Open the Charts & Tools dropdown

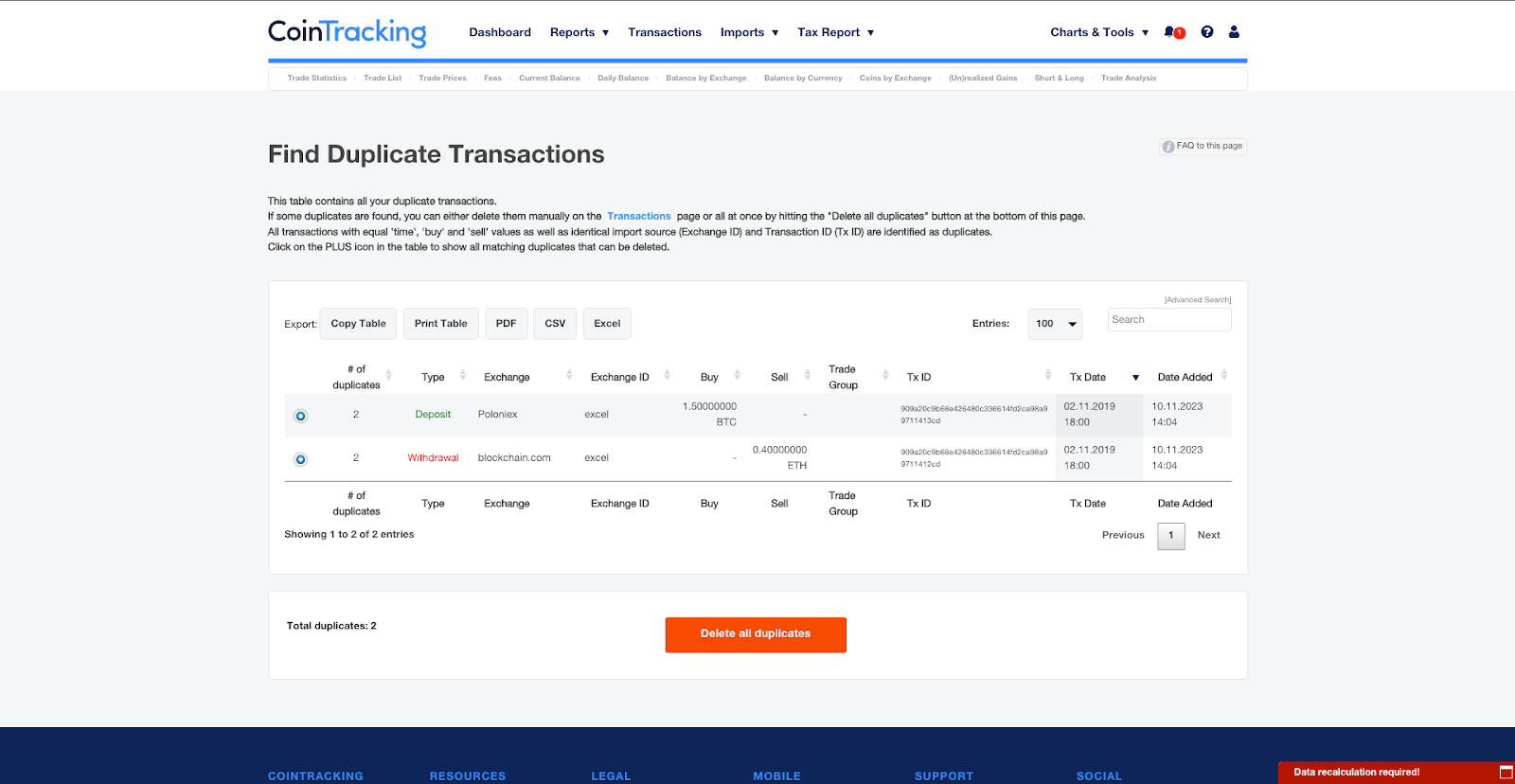tap(1099, 32)
